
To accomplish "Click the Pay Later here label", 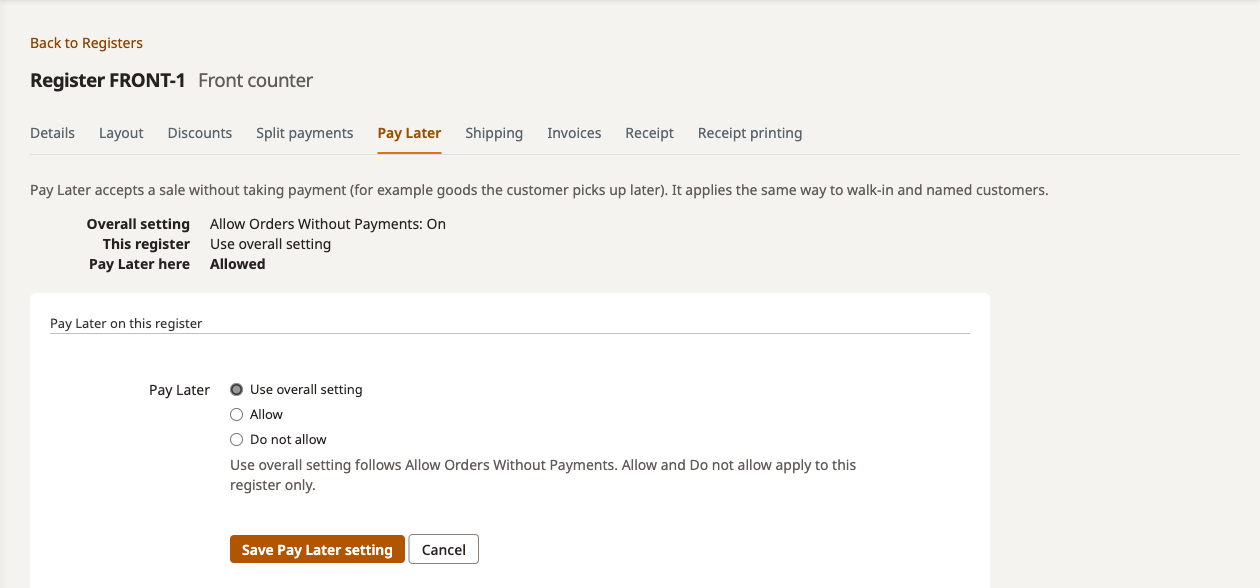I will click(x=139, y=264).
